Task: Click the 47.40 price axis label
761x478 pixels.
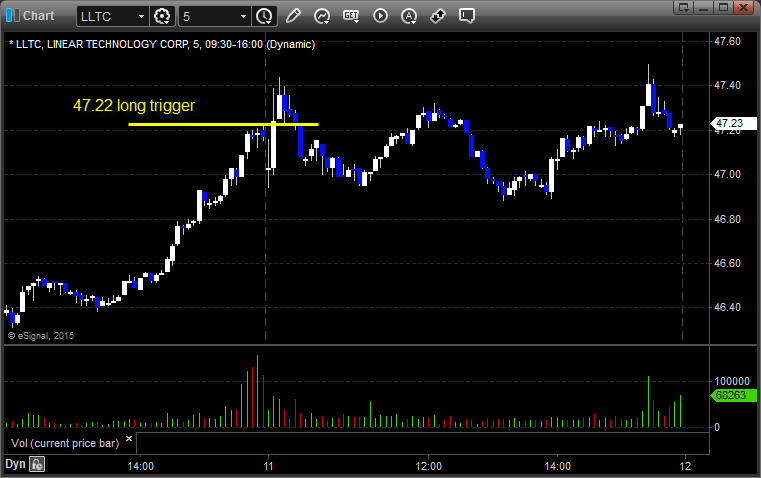Action: (728, 85)
